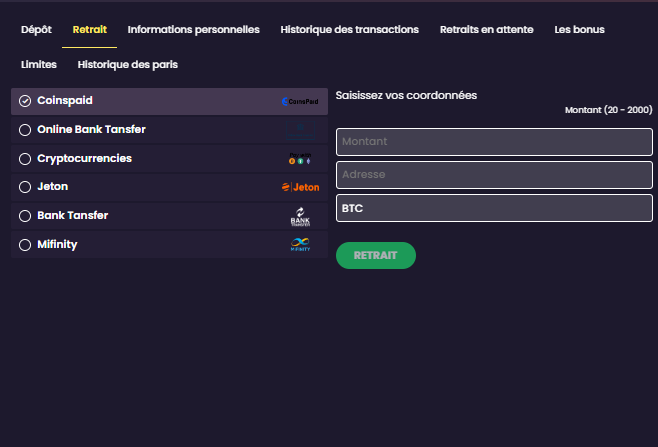Image resolution: width=658 pixels, height=447 pixels.
Task: Click the Montant input field
Action: click(x=494, y=142)
